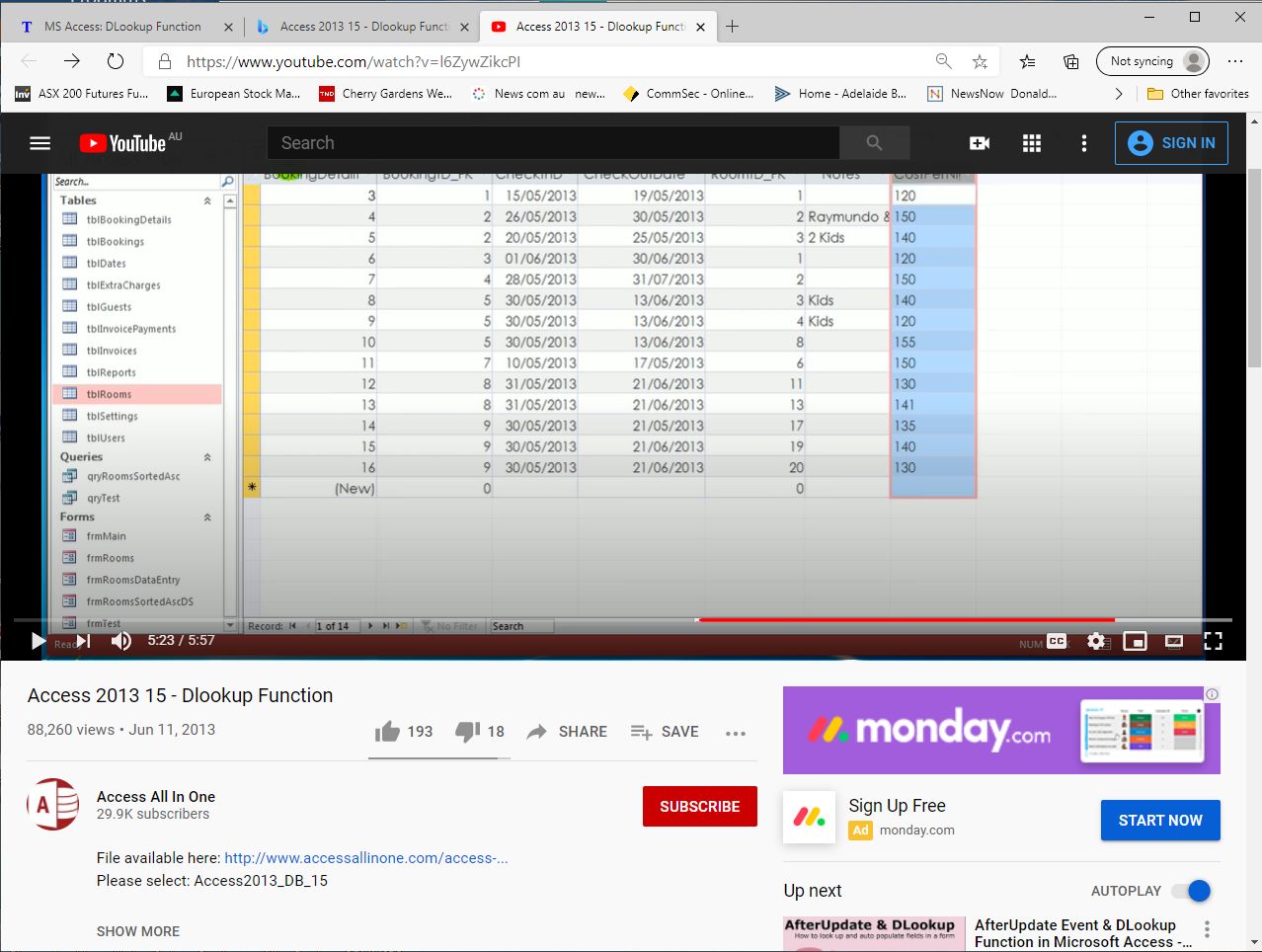
Task: Go back to the previous page
Action: [x=29, y=61]
